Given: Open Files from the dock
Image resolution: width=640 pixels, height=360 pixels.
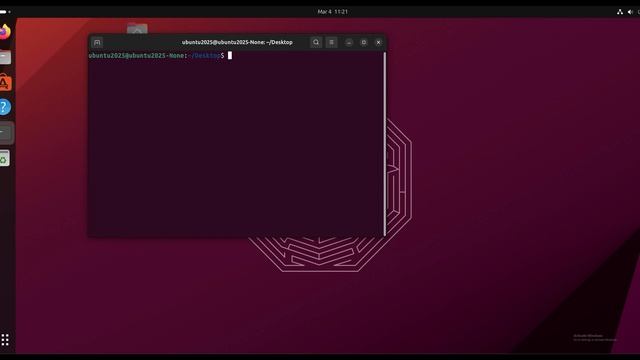Looking at the screenshot, I should point(5,57).
